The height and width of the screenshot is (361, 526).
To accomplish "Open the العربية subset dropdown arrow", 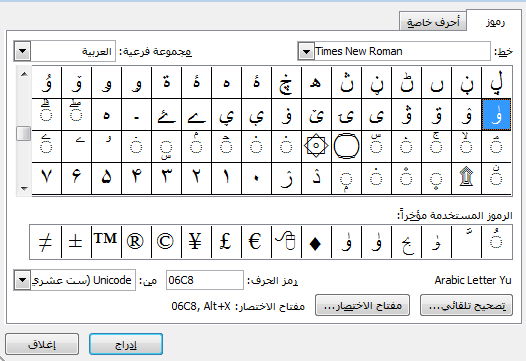I will (22, 51).
